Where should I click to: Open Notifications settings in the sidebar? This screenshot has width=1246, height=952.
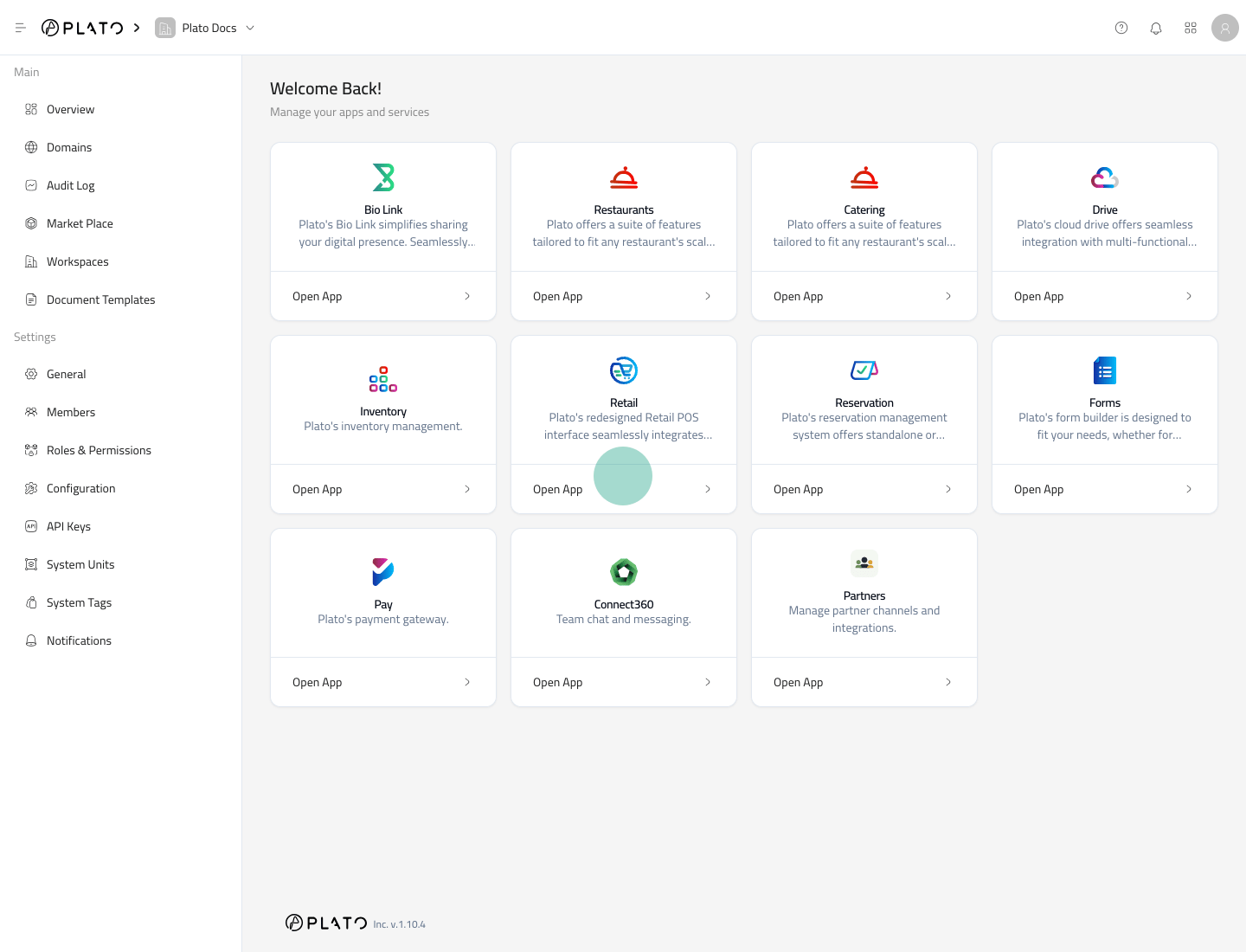120,640
